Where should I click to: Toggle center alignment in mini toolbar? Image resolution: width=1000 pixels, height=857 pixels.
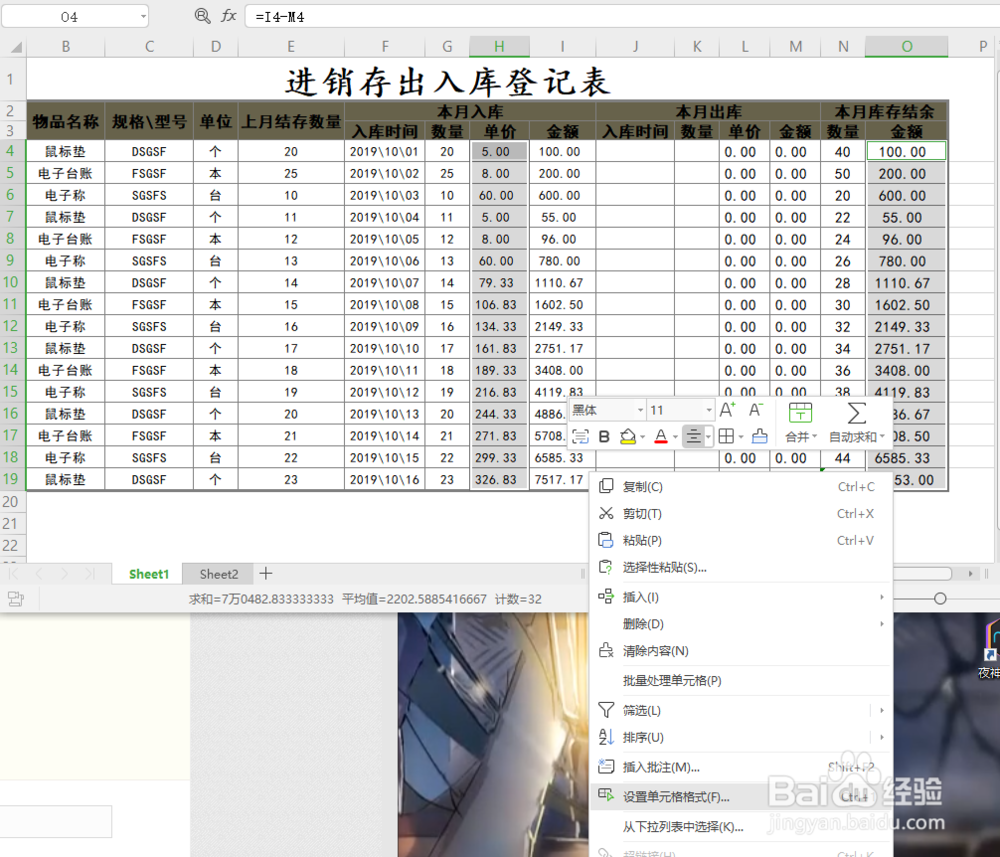[693, 436]
